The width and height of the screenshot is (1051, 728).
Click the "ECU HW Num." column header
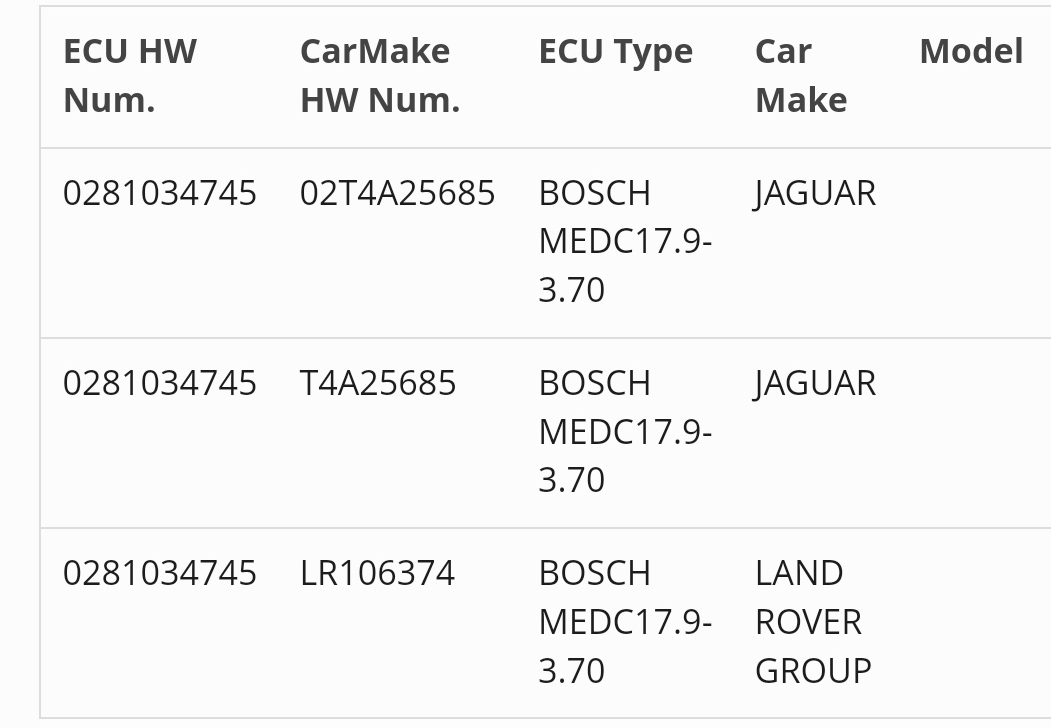[130, 76]
